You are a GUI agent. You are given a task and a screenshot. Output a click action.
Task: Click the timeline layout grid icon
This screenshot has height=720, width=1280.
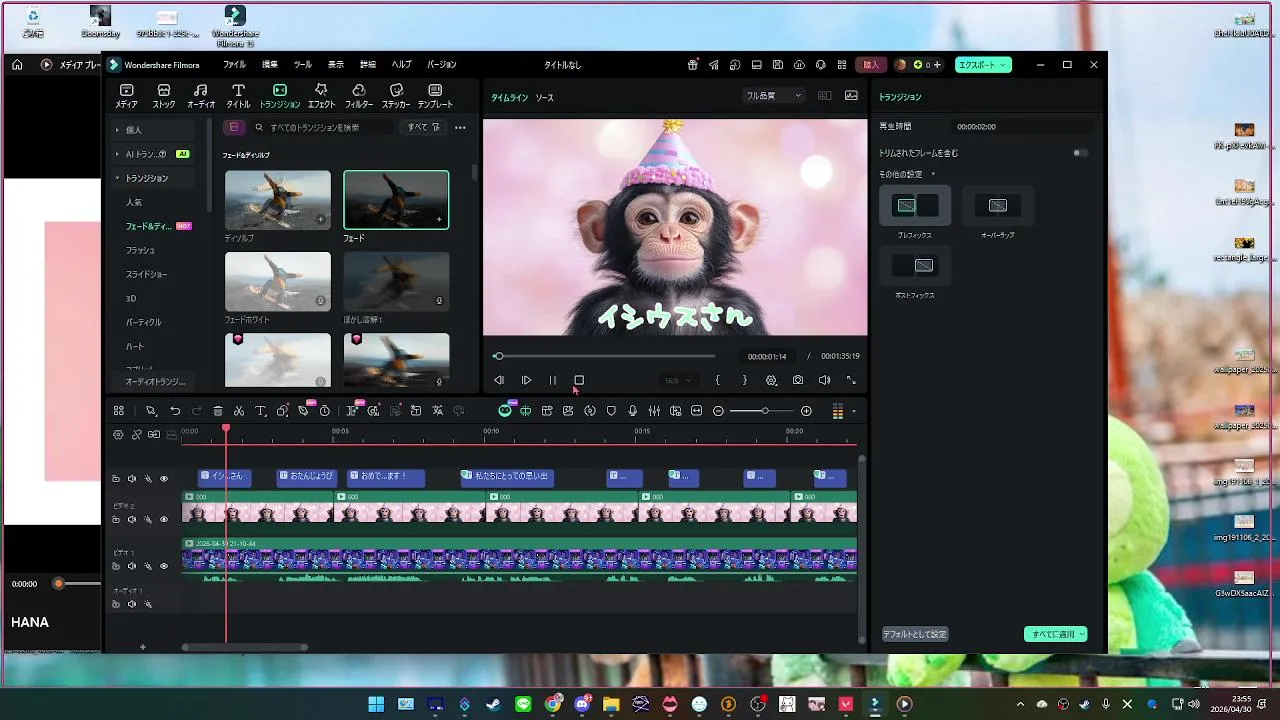(x=118, y=411)
